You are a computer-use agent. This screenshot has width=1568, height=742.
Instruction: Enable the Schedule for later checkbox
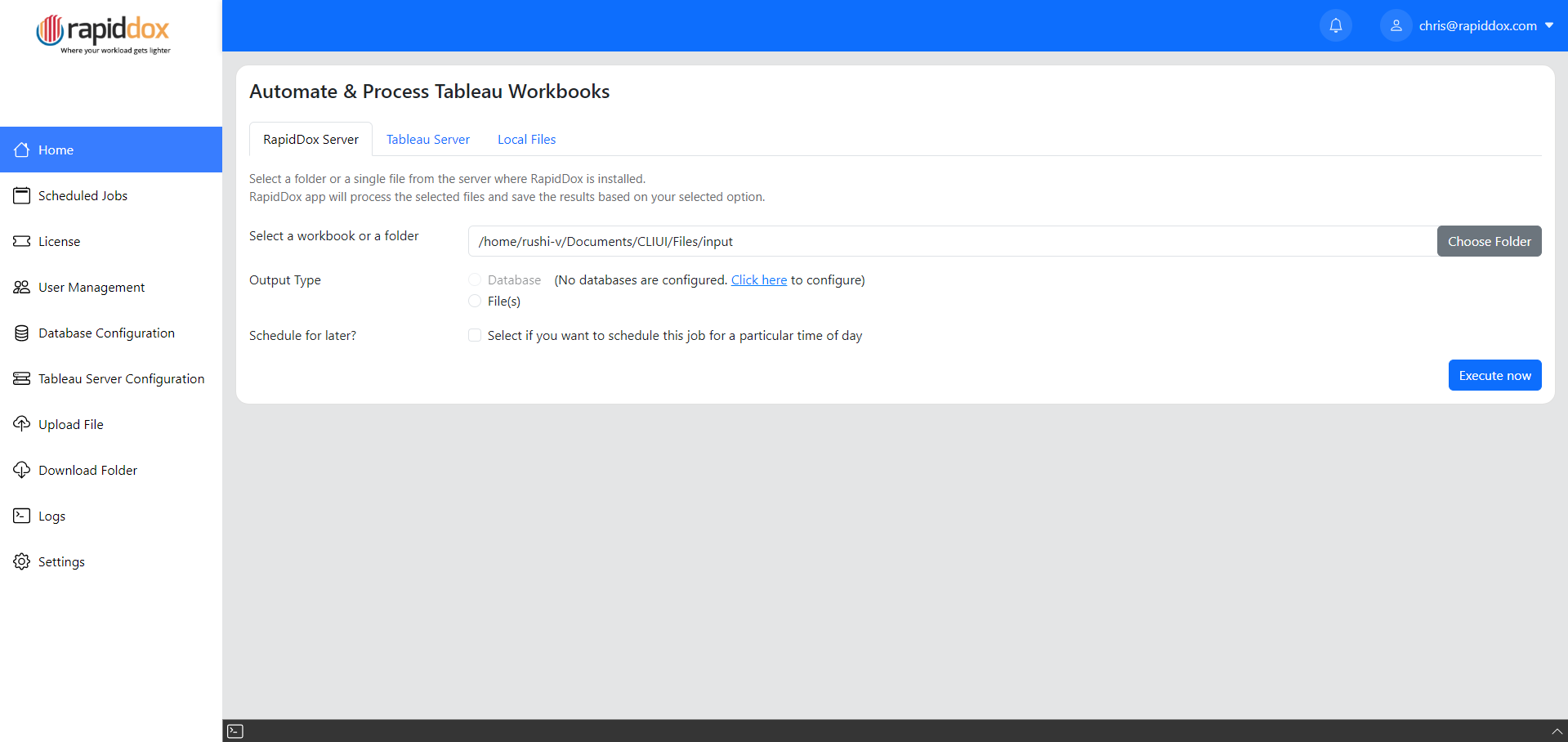pos(475,335)
